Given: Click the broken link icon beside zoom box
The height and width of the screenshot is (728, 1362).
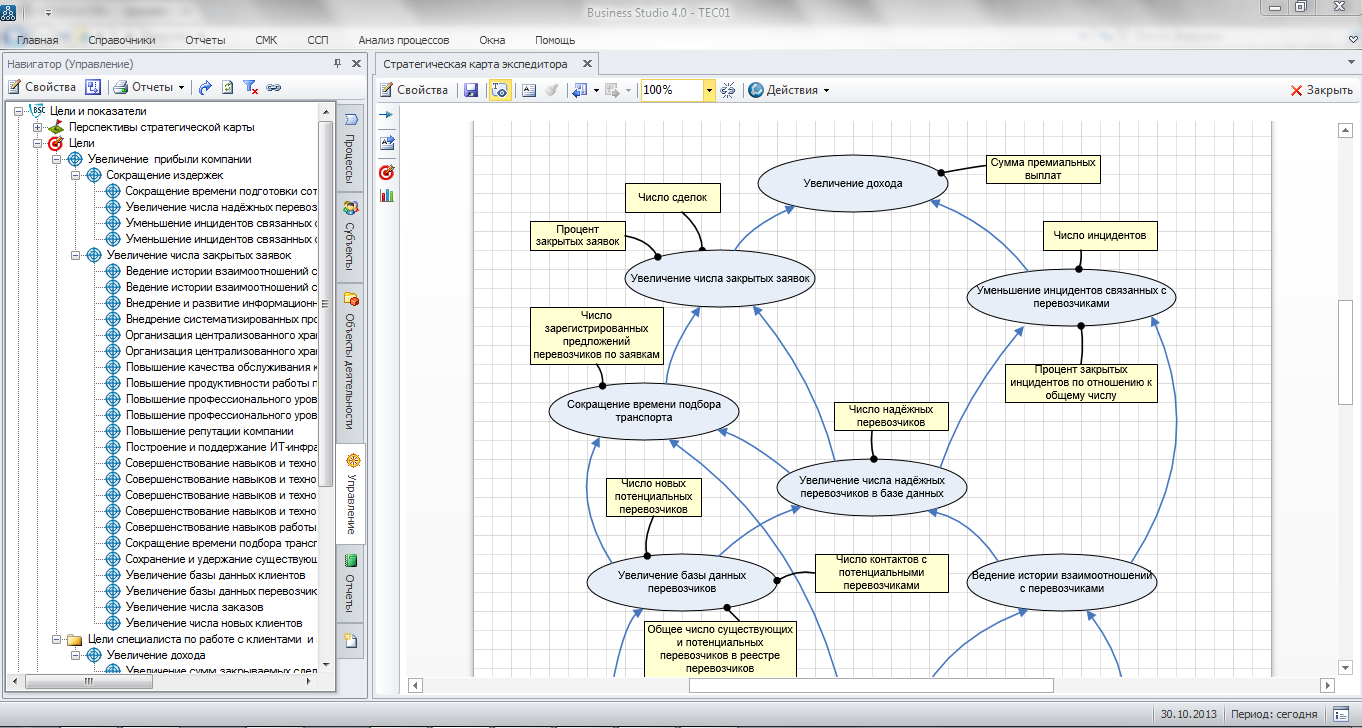Looking at the screenshot, I should (x=728, y=90).
